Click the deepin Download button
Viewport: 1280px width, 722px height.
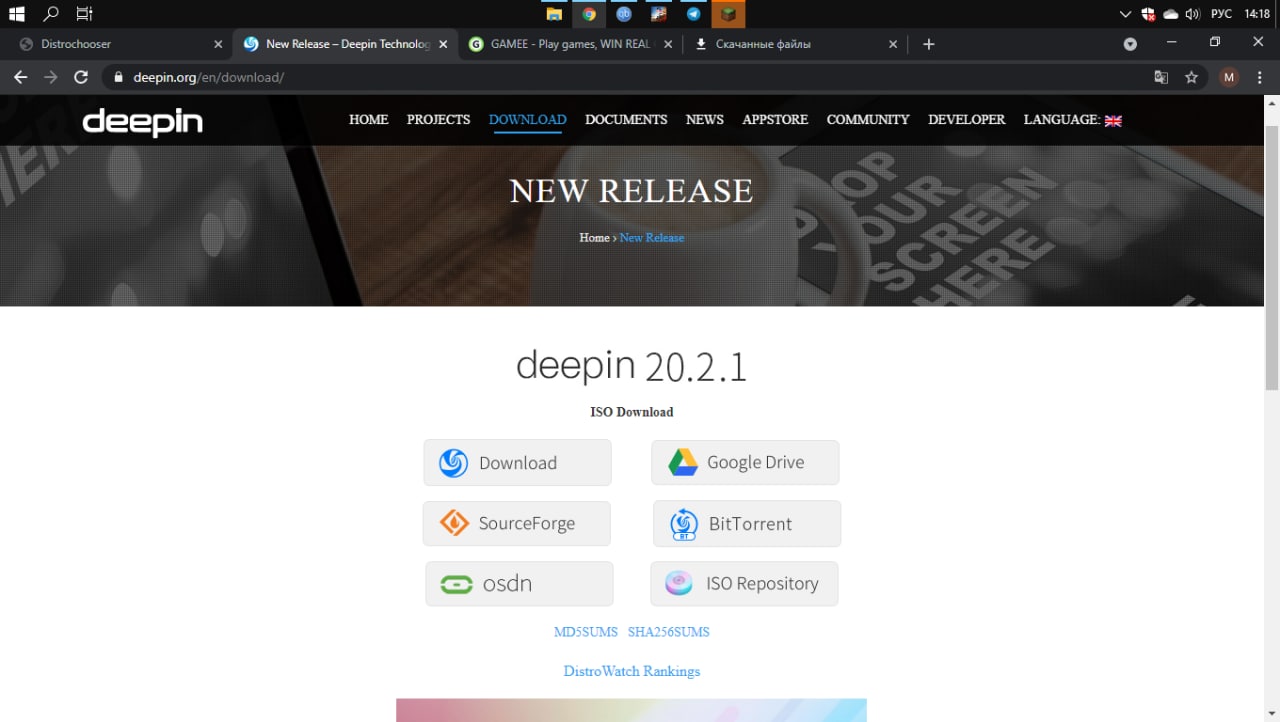pyautogui.click(x=517, y=463)
